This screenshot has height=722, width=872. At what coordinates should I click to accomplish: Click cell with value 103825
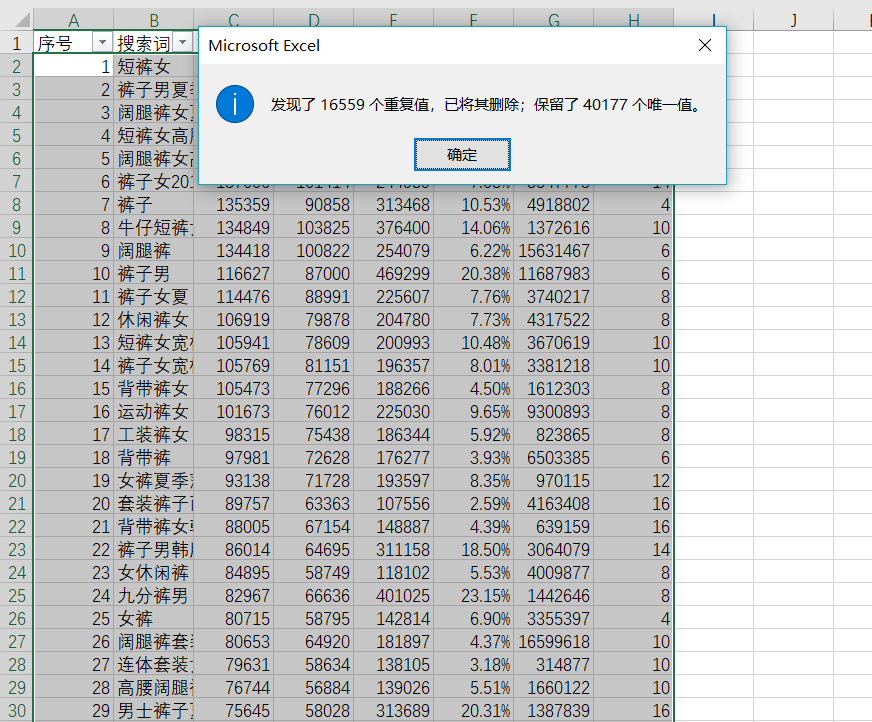(314, 228)
